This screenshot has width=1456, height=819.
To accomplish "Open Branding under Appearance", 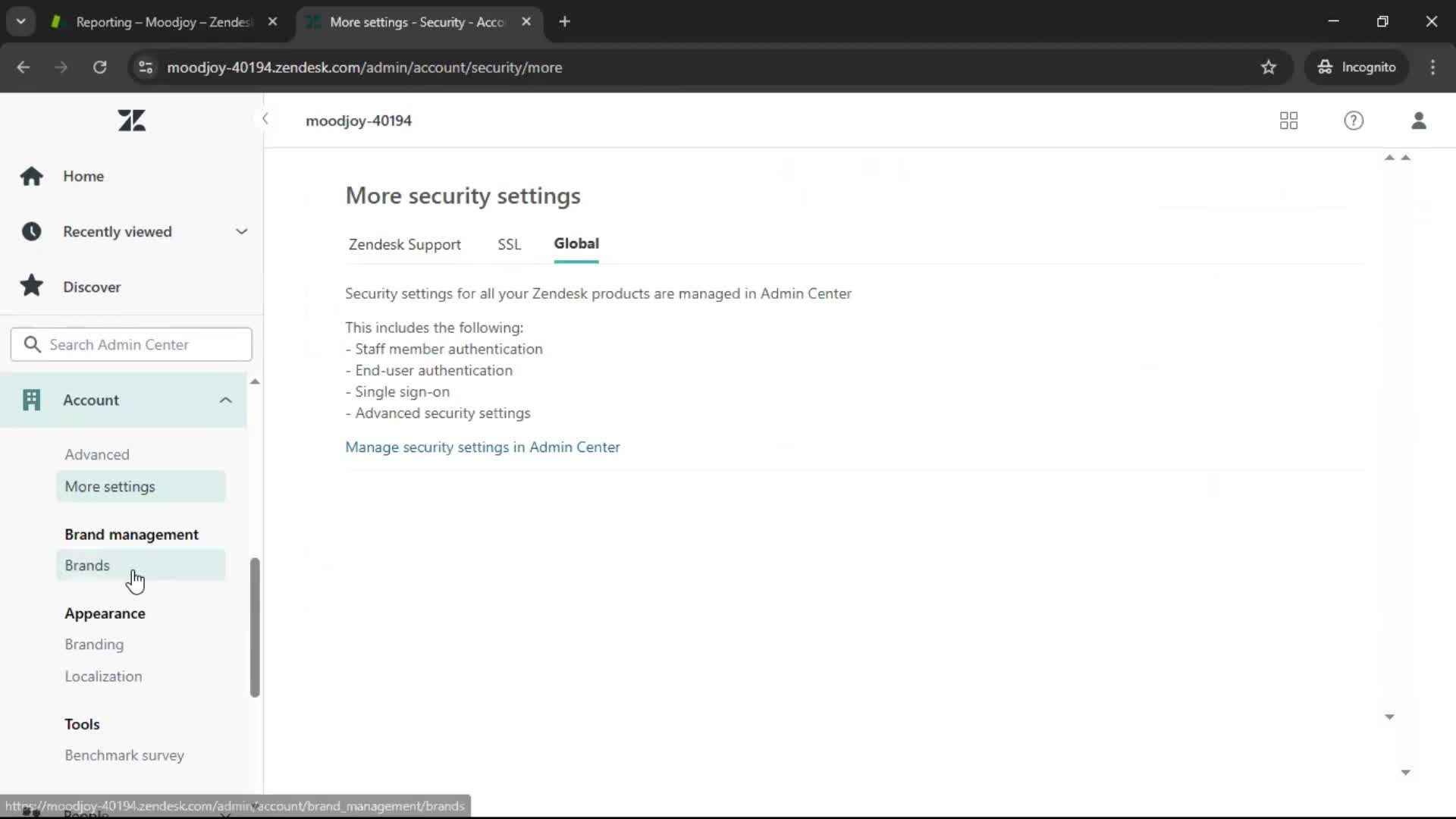I will (94, 644).
